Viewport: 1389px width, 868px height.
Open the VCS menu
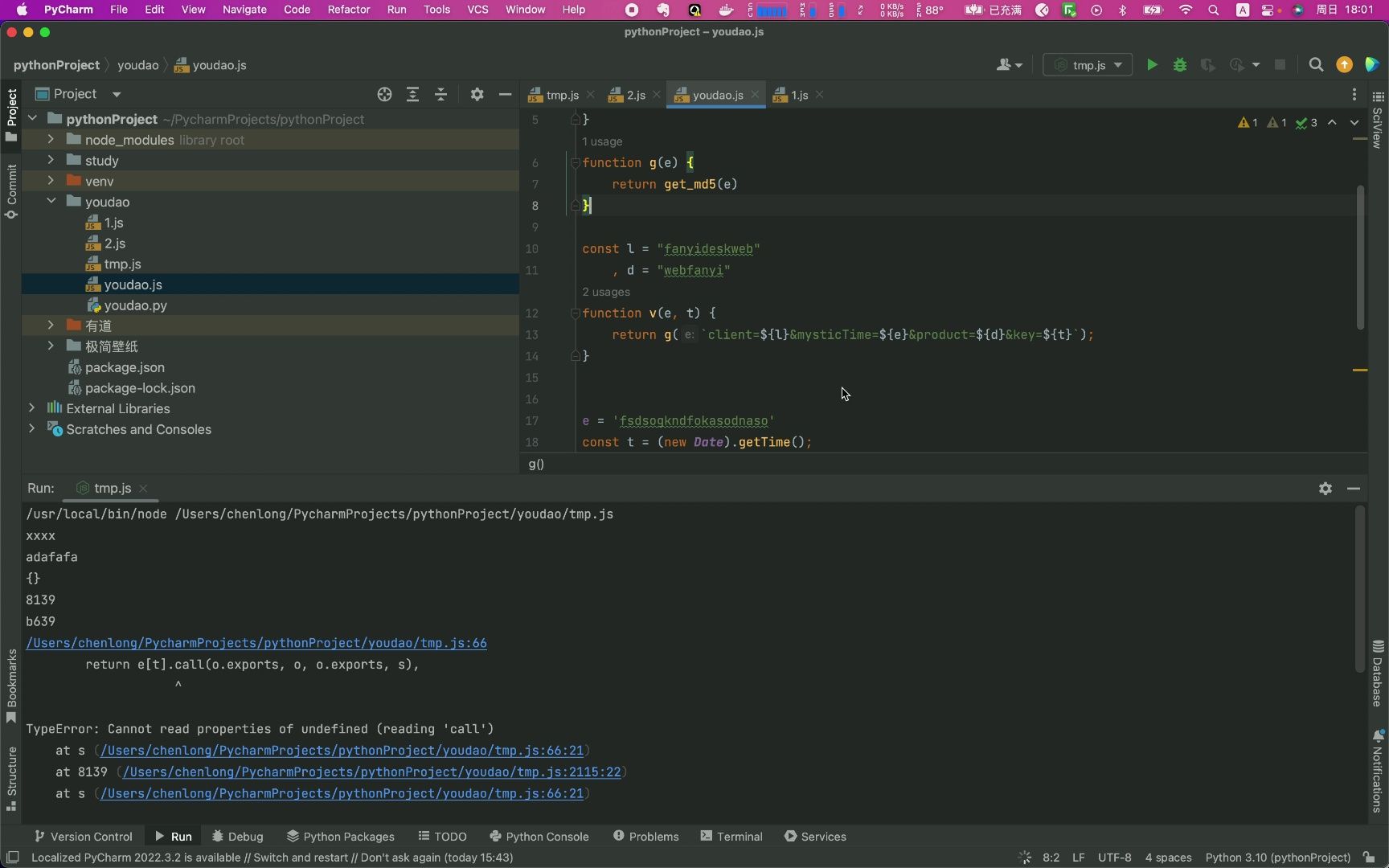point(477,10)
